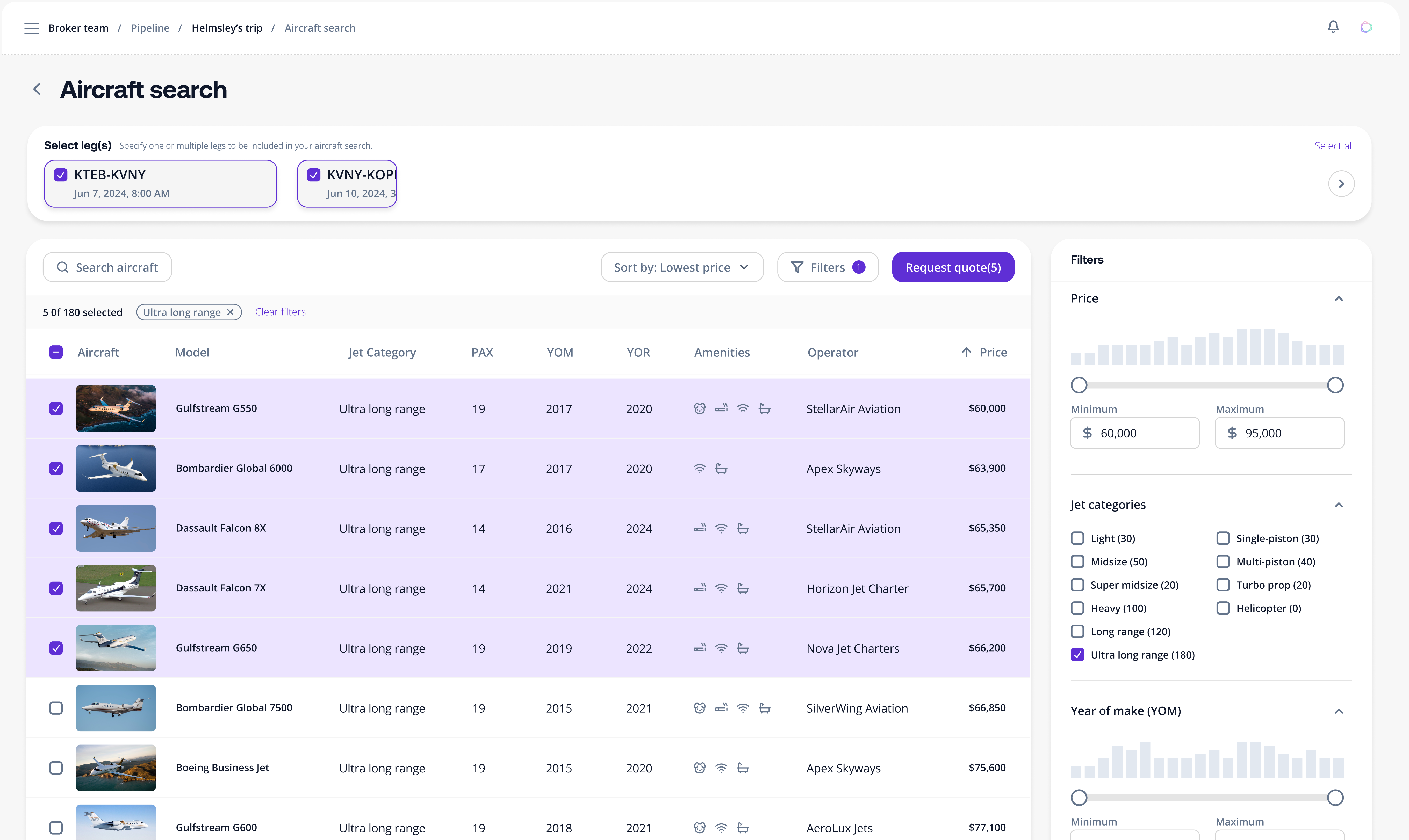Focus the Maximum price field showing 95,000
Viewport: 1409px width, 840px height.
1279,433
